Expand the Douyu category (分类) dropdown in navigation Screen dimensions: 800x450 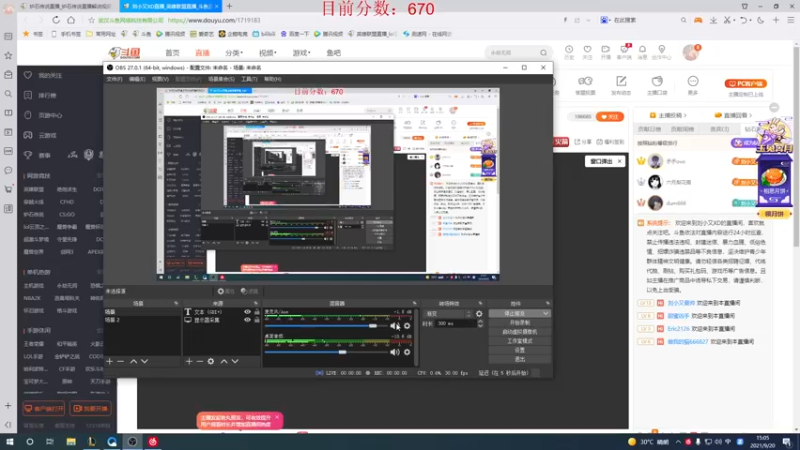pyautogui.click(x=234, y=53)
